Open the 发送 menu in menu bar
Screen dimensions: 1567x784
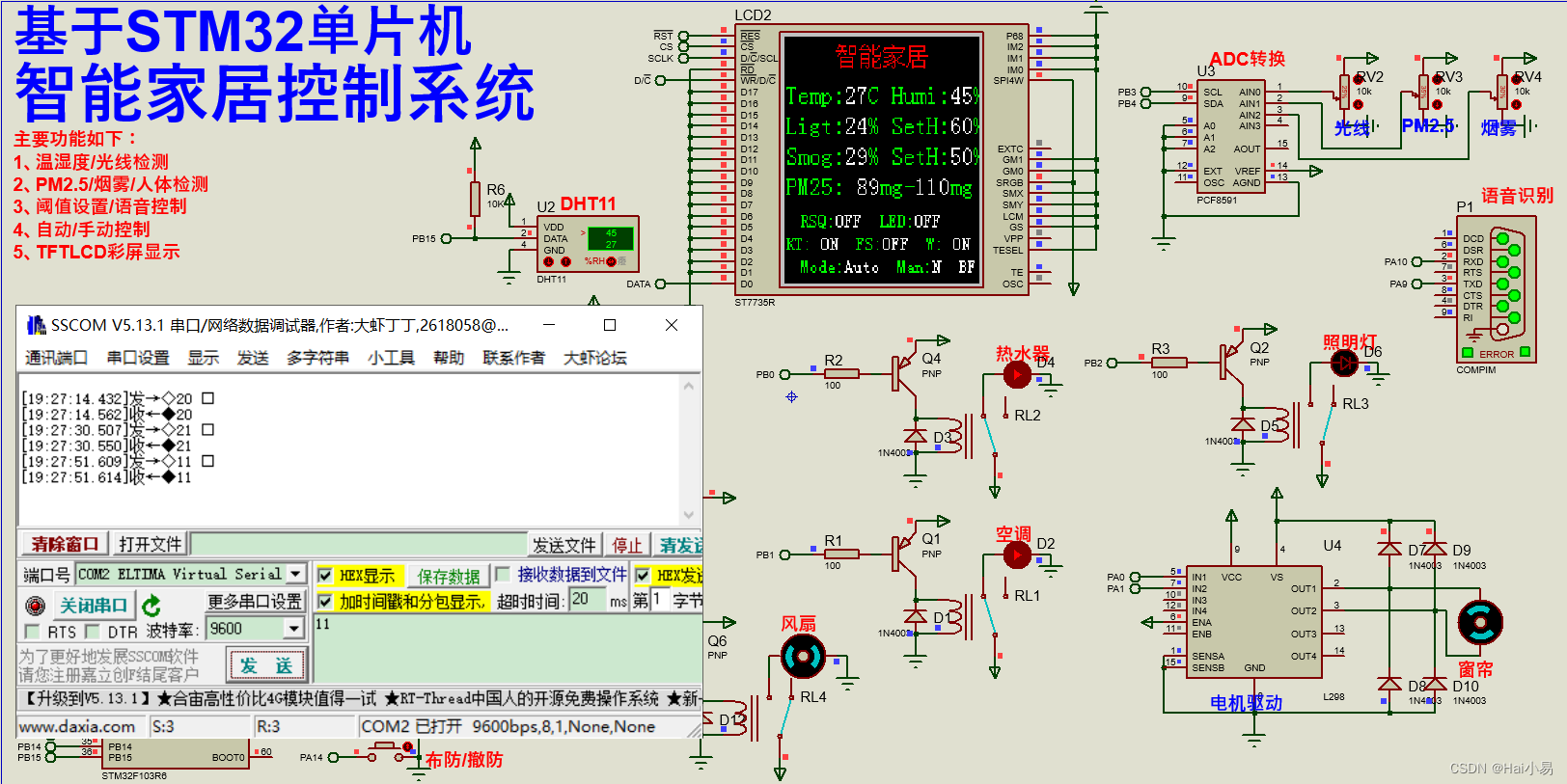[253, 358]
